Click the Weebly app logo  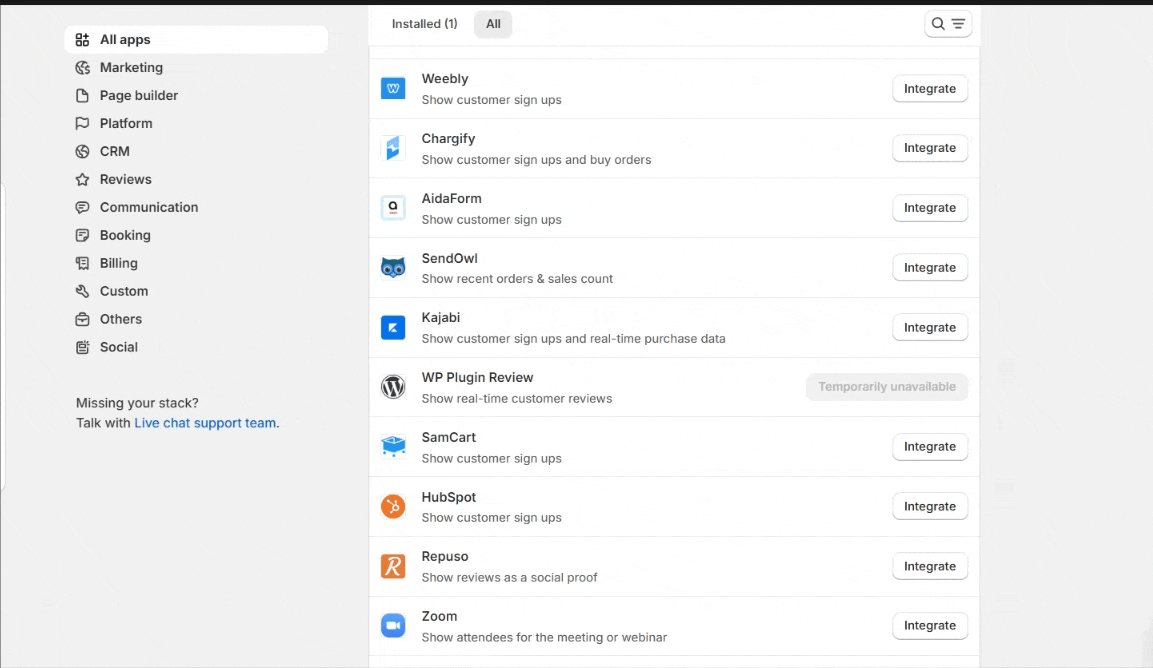click(393, 88)
